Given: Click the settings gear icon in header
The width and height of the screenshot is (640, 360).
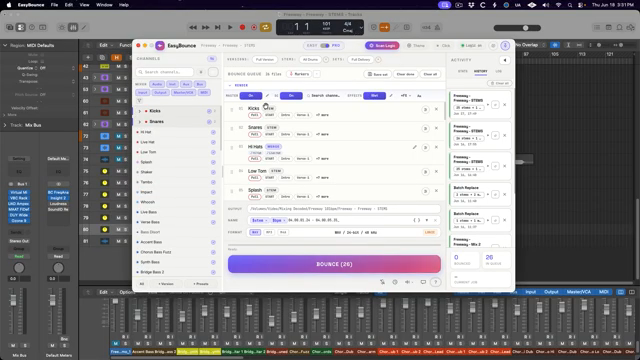Looking at the screenshot, I should (x=493, y=46).
